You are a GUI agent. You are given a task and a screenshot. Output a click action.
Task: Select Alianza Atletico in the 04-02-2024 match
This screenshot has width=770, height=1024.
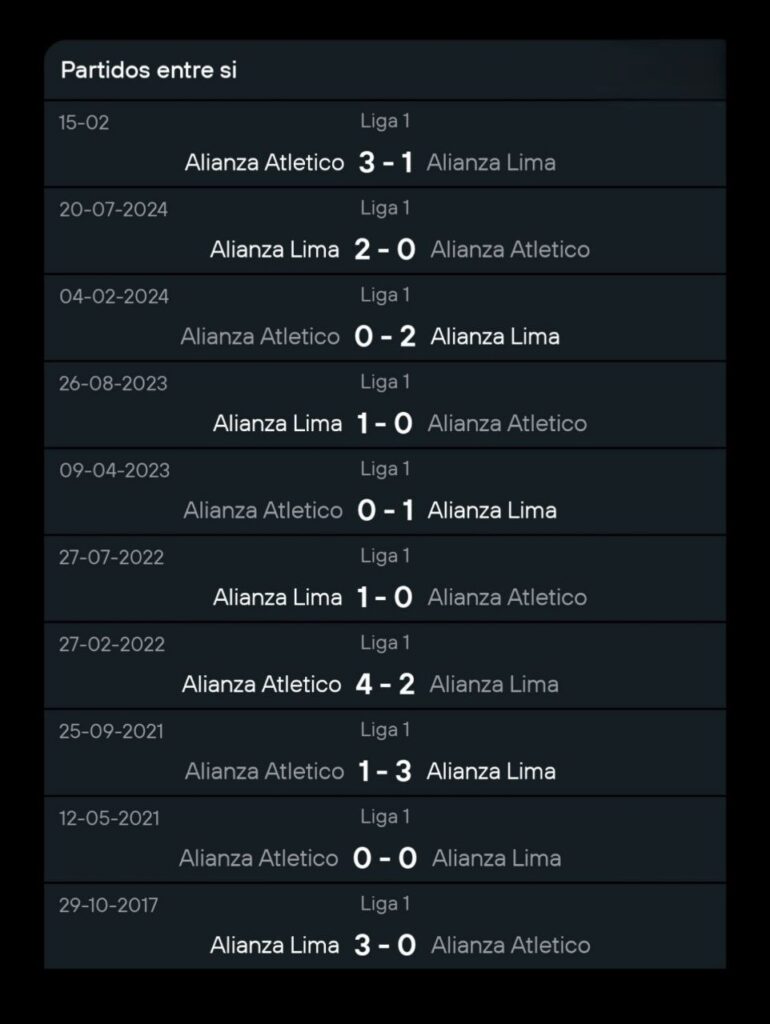click(260, 336)
